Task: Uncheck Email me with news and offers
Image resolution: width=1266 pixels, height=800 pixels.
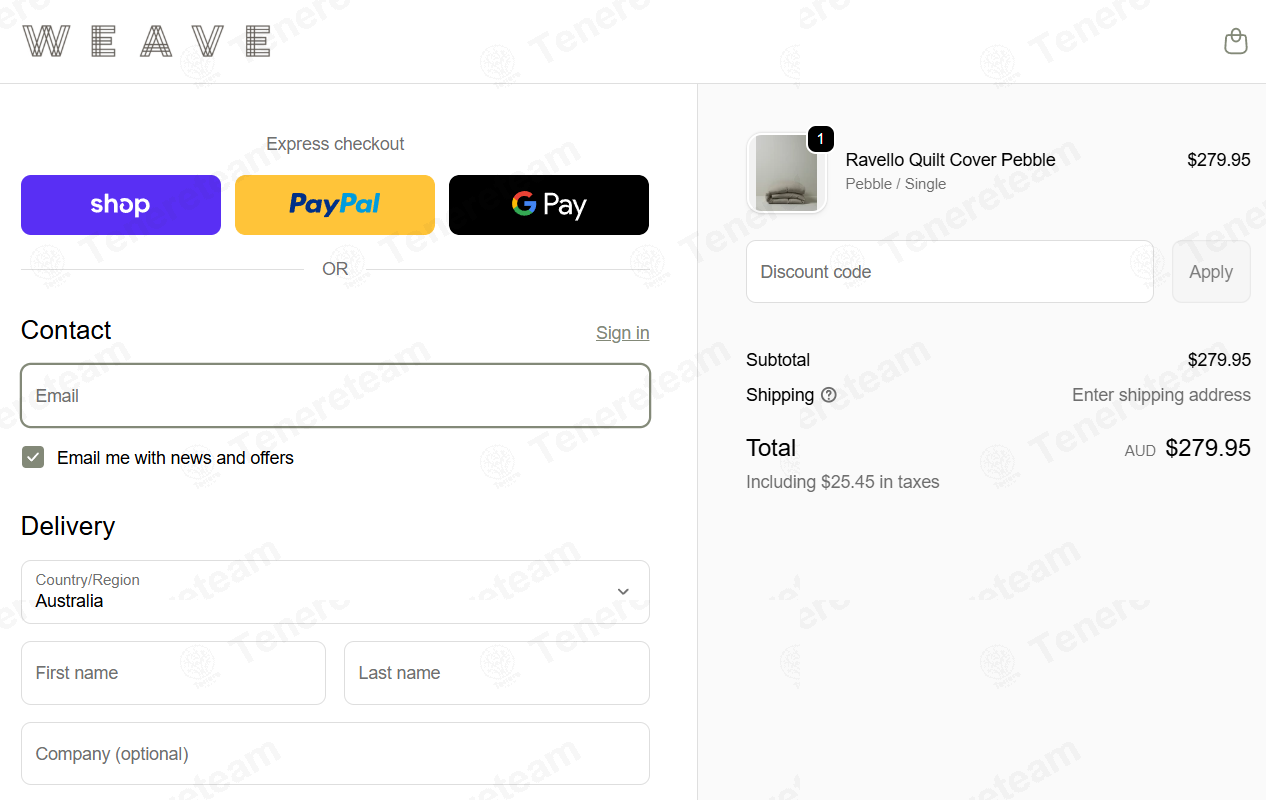Action: tap(33, 458)
